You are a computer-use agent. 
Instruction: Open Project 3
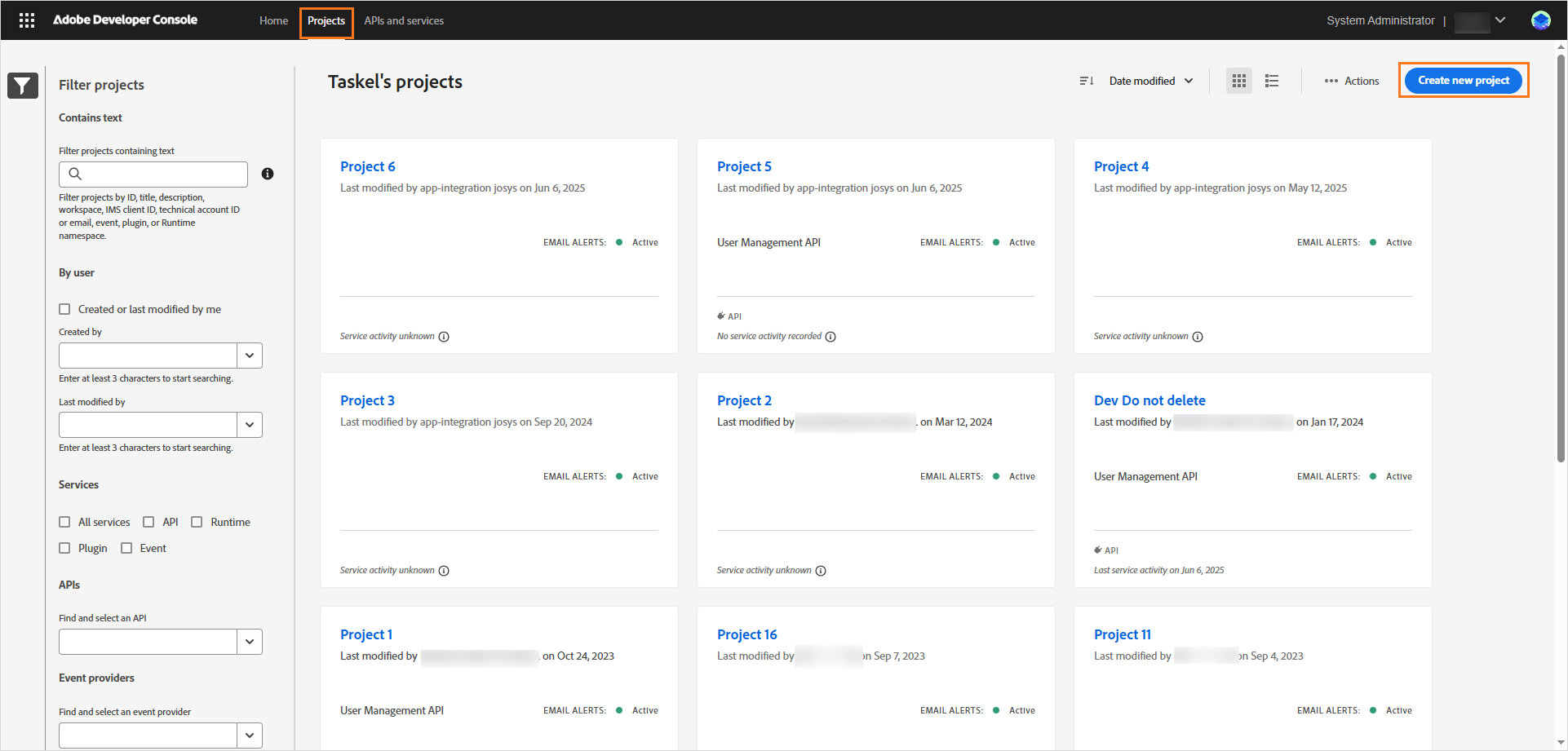click(367, 400)
